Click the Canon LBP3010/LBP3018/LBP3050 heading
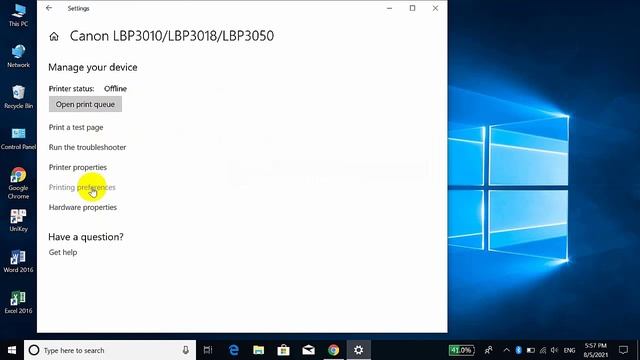 coord(172,36)
